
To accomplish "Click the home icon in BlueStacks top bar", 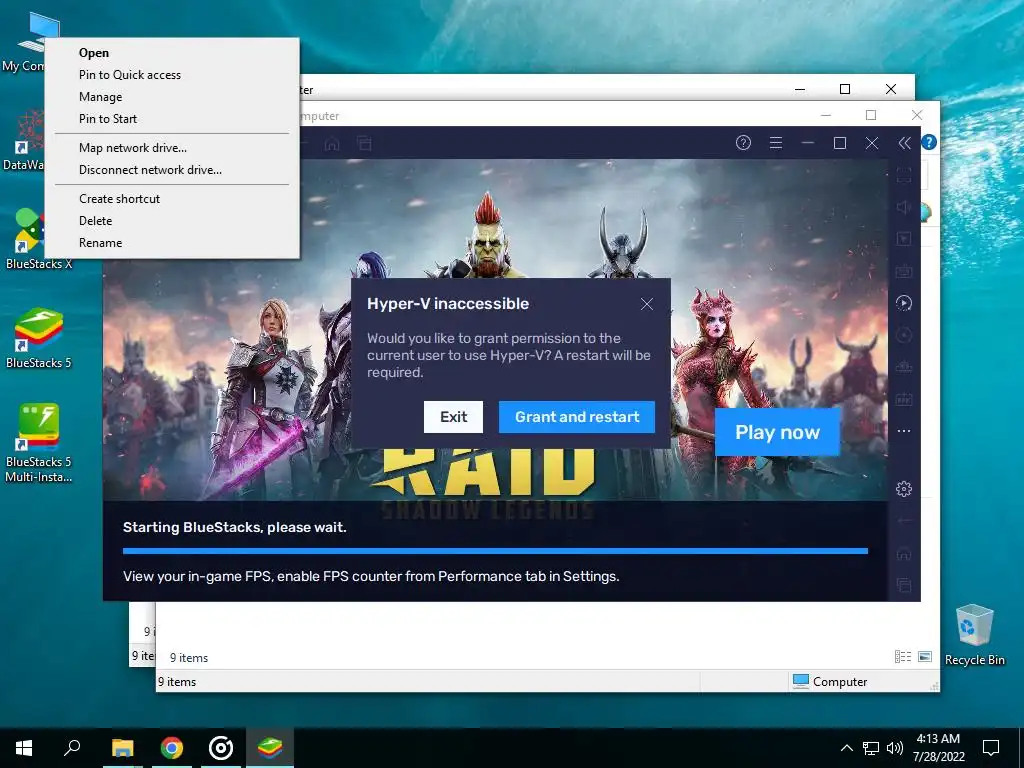I will point(332,143).
